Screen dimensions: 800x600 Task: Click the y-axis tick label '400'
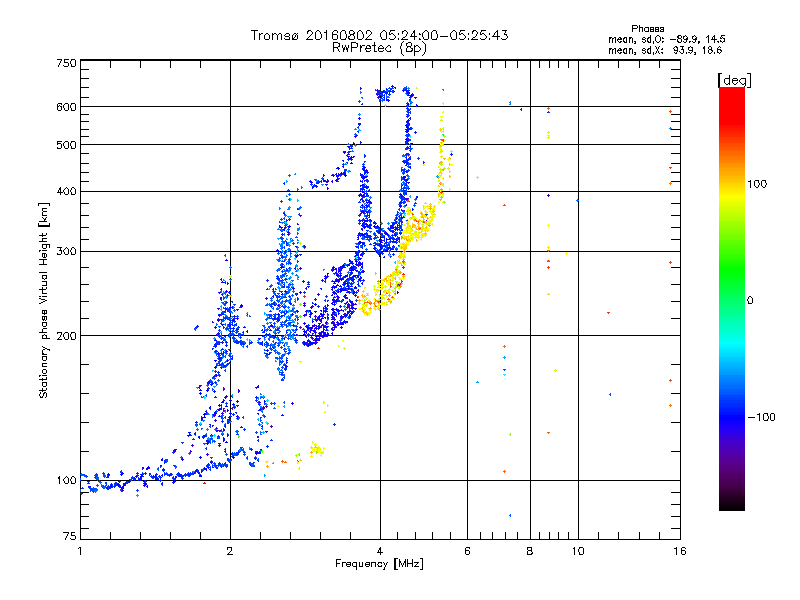tap(66, 192)
